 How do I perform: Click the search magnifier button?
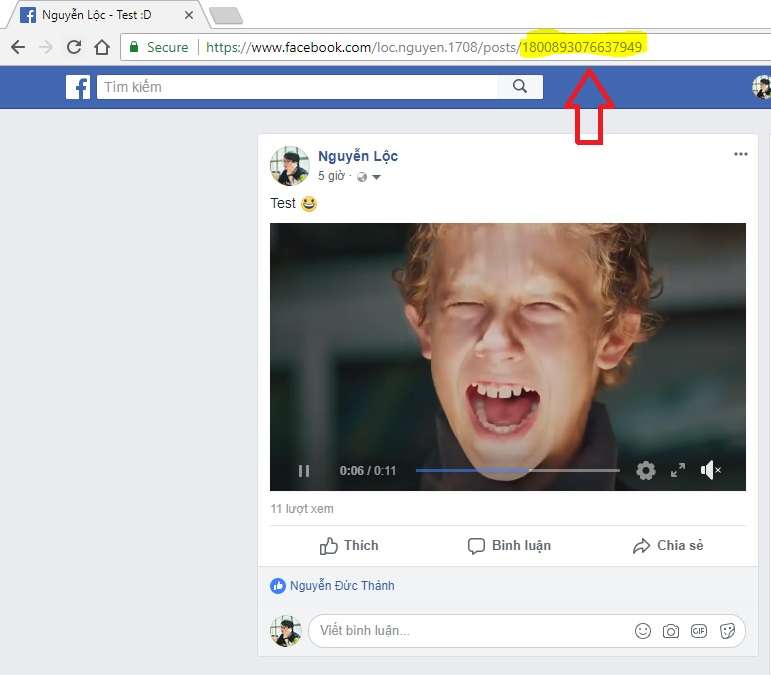click(520, 87)
